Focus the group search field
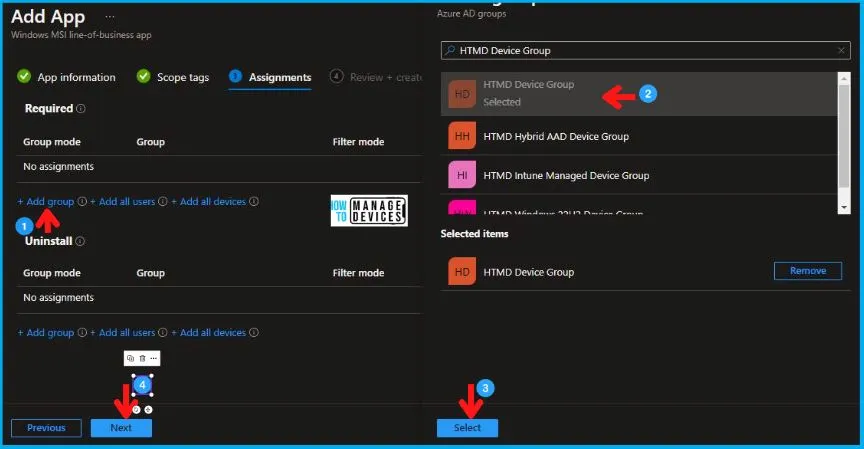Image resolution: width=864 pixels, height=449 pixels. [646, 51]
